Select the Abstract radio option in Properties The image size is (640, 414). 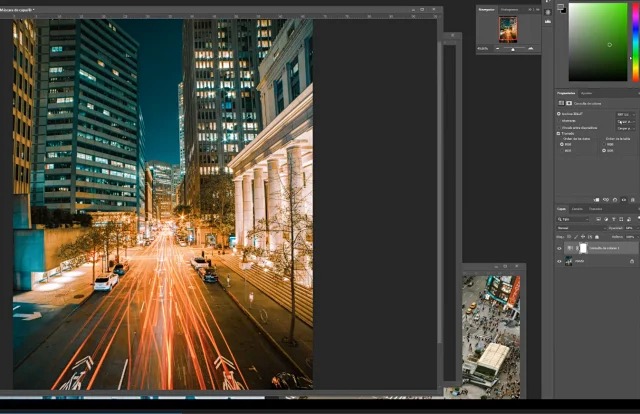[x=559, y=121]
